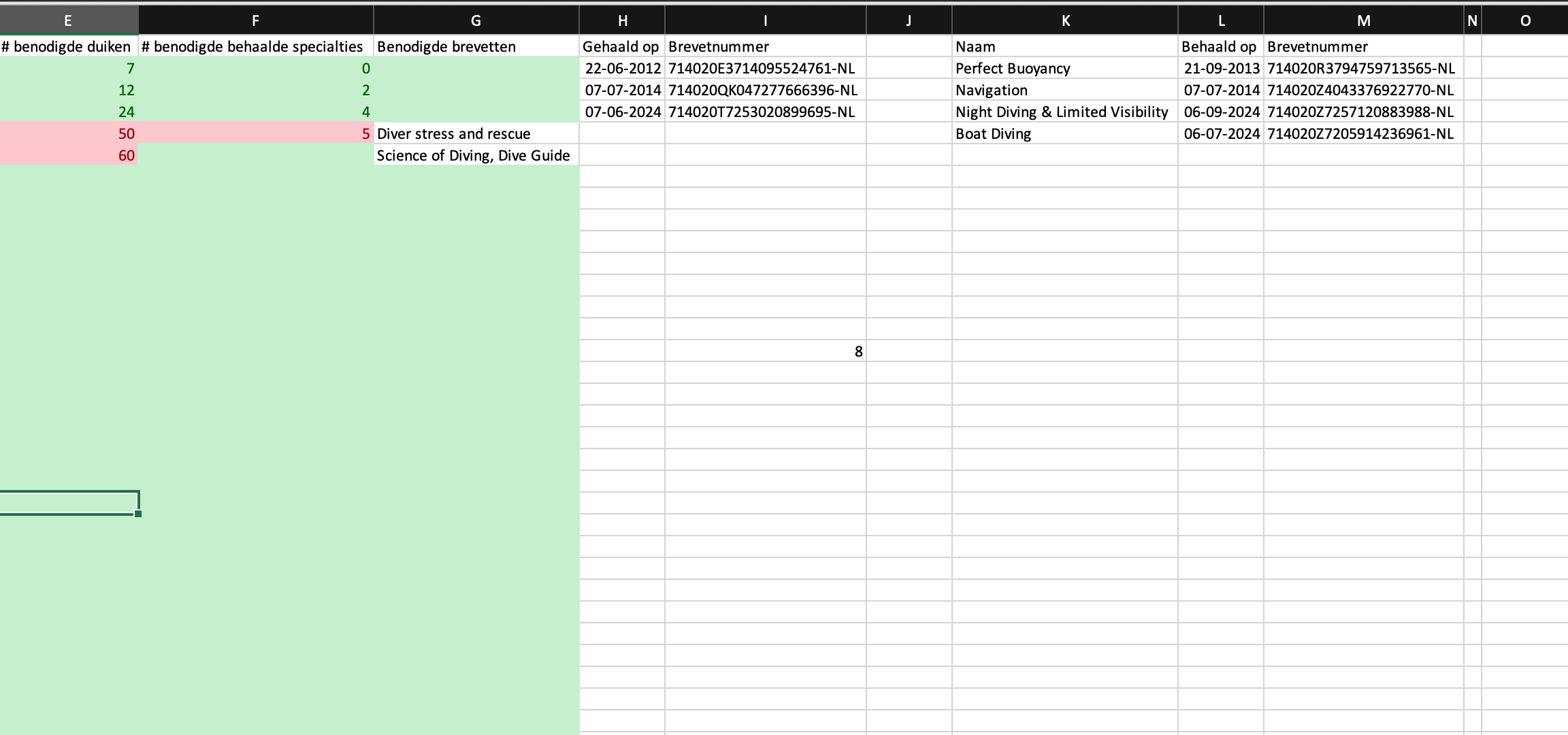Select the 'Science of Diving, Dive Guide' cell
1568x735 pixels.
tap(476, 155)
